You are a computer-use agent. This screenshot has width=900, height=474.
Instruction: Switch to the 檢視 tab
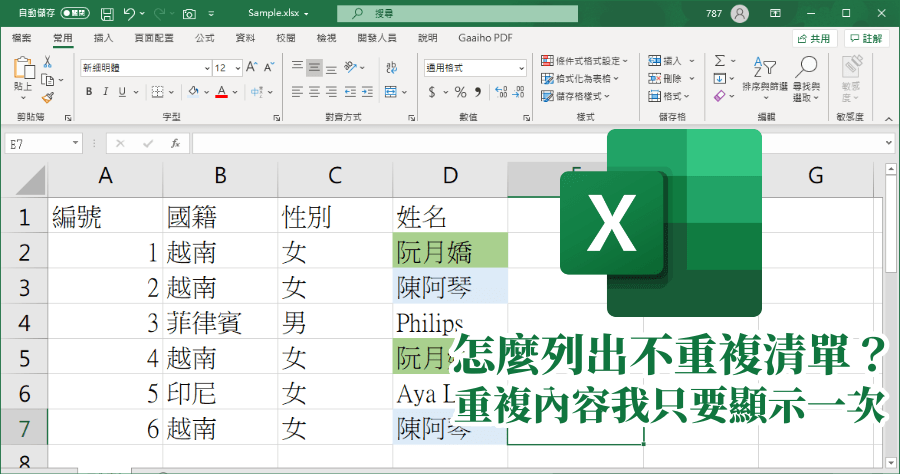(326, 38)
